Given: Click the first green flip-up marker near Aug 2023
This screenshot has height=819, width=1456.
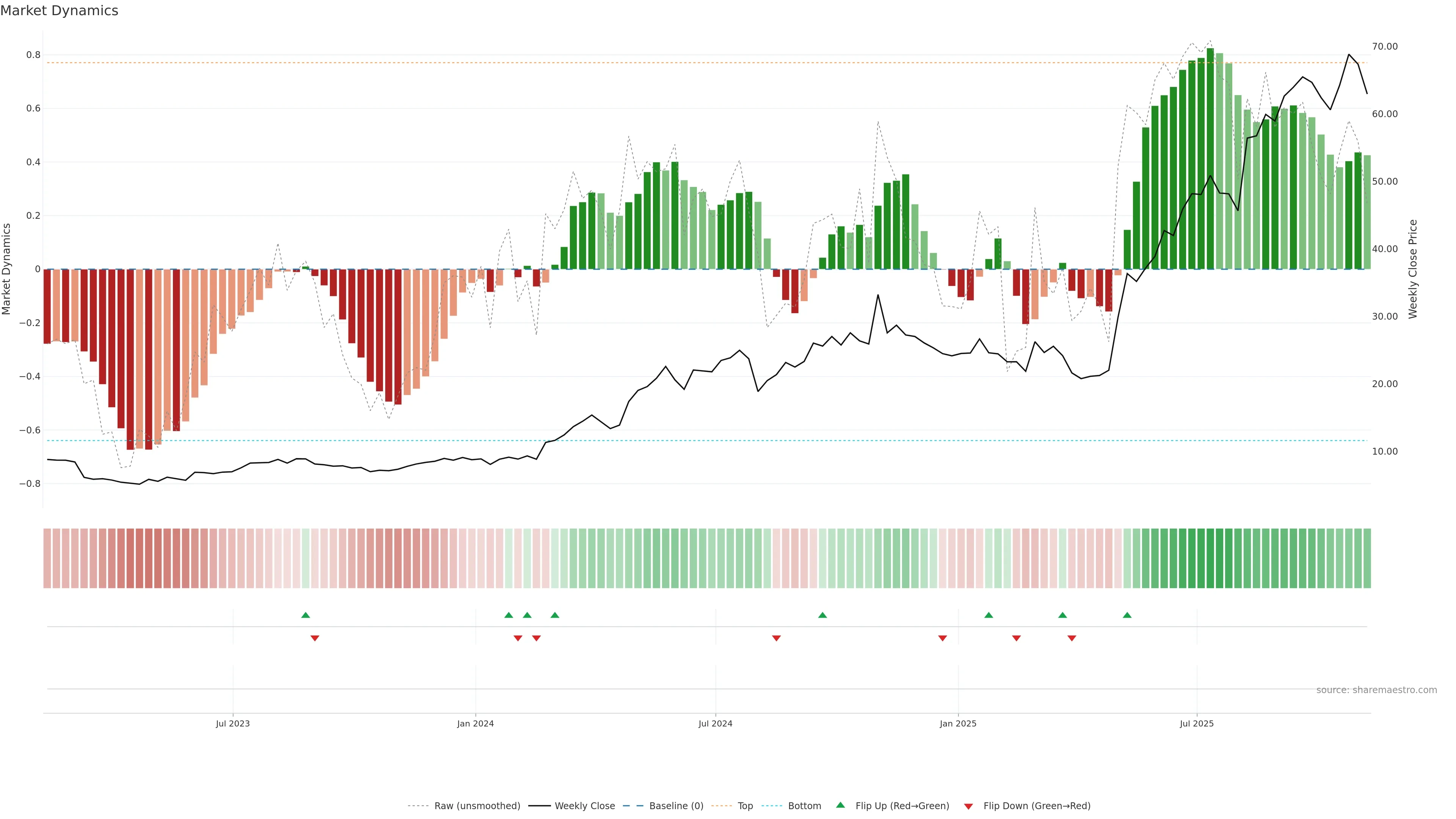Looking at the screenshot, I should [x=306, y=615].
